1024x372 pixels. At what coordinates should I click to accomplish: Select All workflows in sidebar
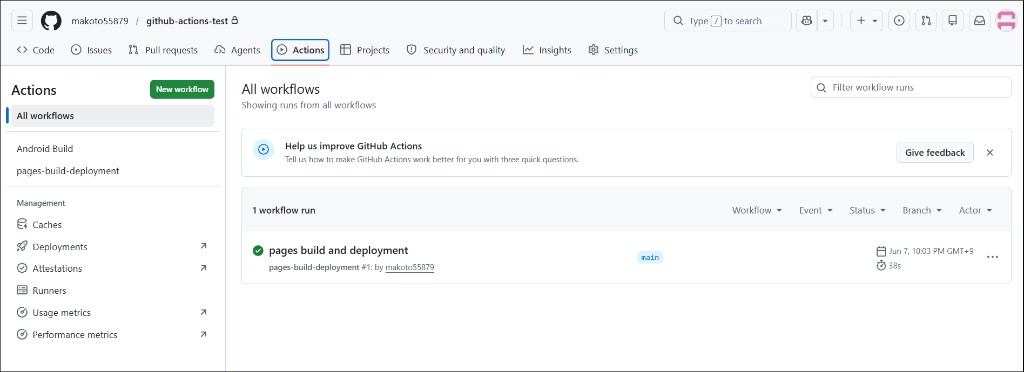click(x=112, y=116)
